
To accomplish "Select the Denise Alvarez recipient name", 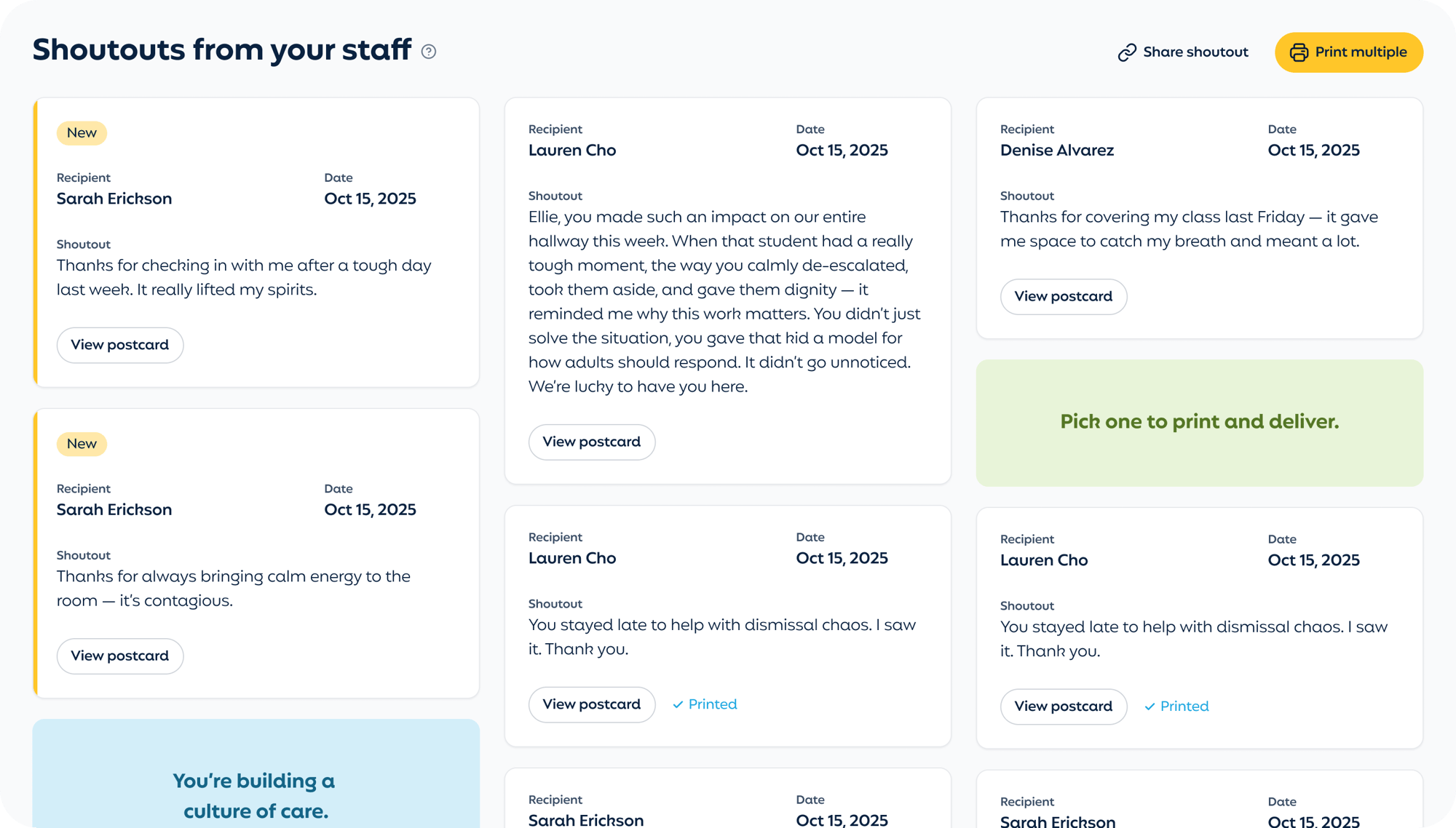I will (x=1056, y=151).
